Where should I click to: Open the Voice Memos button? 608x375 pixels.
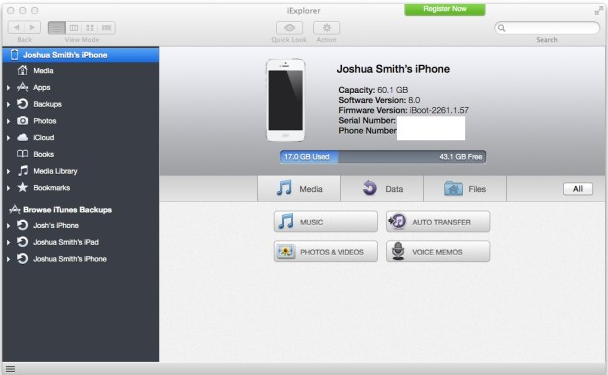pos(438,251)
